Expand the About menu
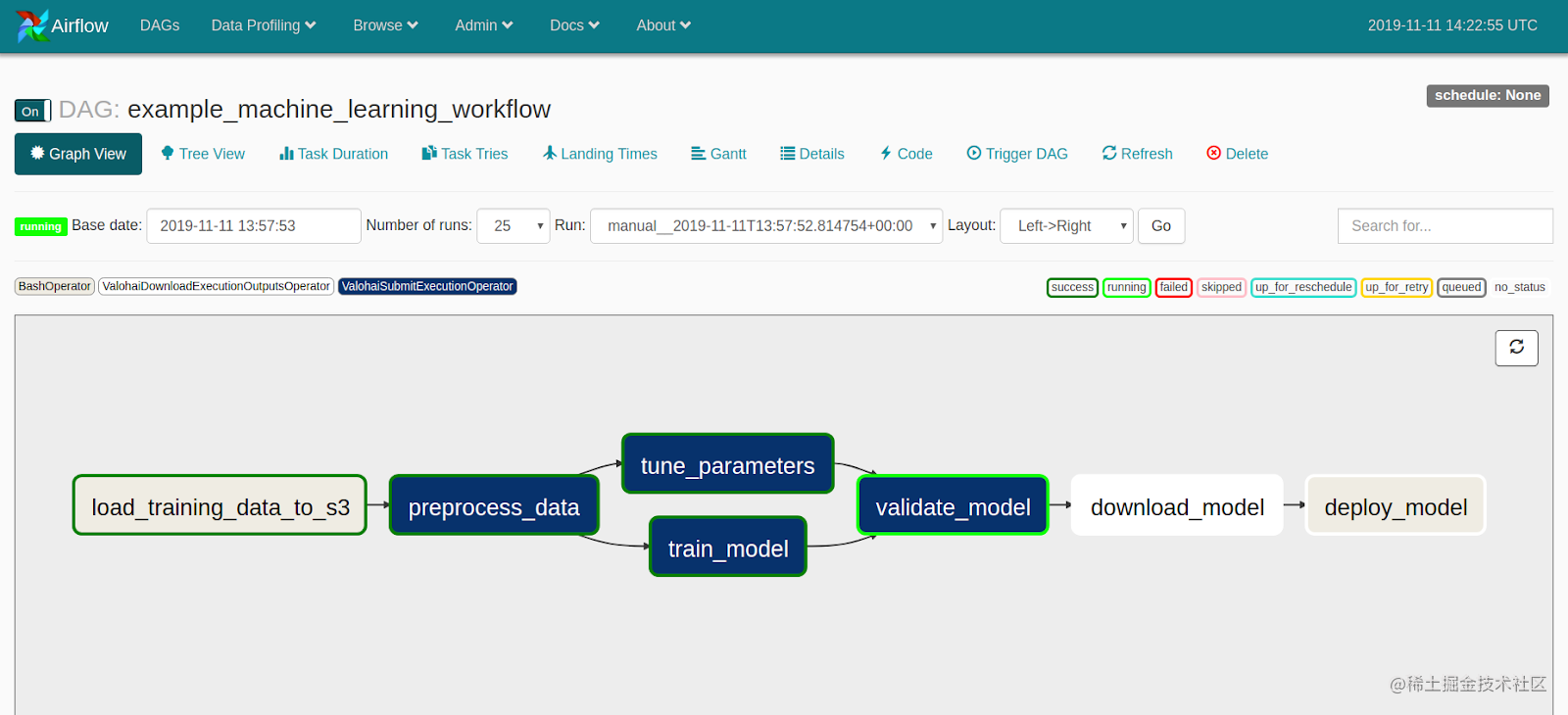 [x=663, y=25]
